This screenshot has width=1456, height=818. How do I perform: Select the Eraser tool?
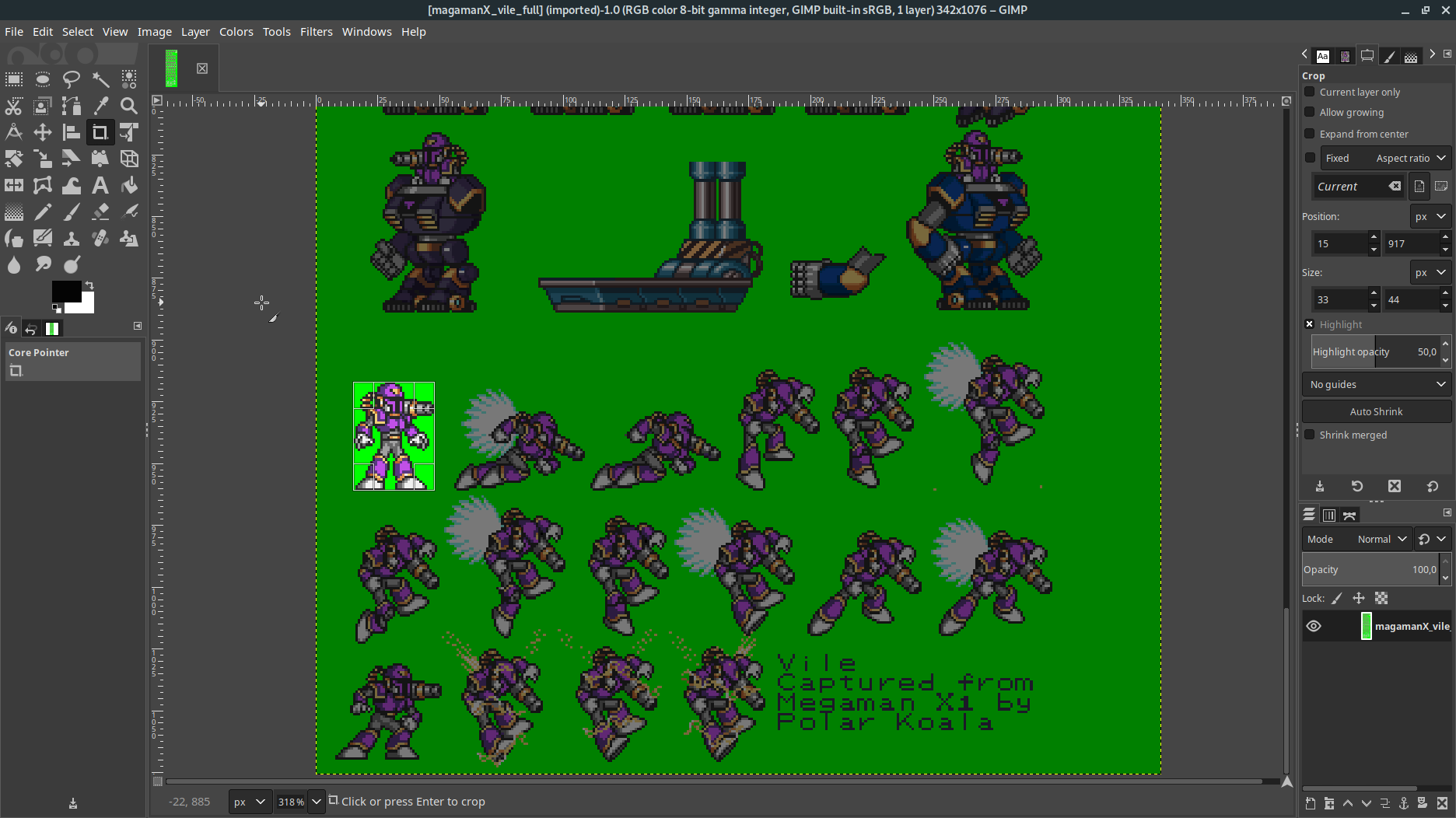point(100,211)
